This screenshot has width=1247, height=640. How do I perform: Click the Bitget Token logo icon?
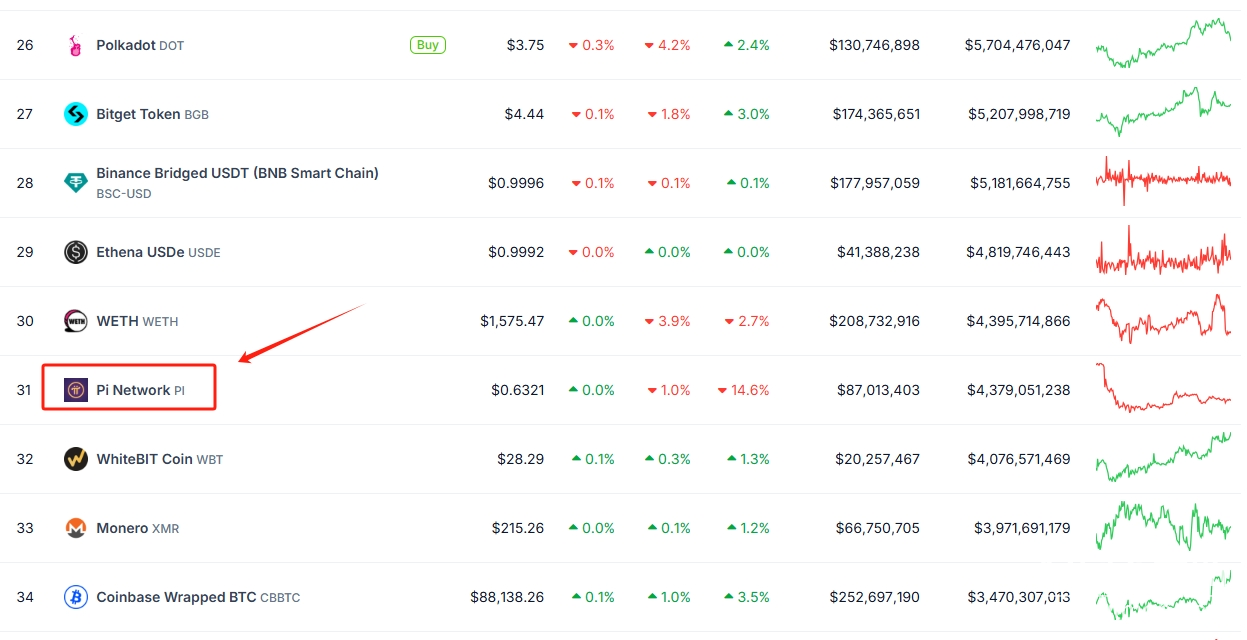click(x=76, y=114)
